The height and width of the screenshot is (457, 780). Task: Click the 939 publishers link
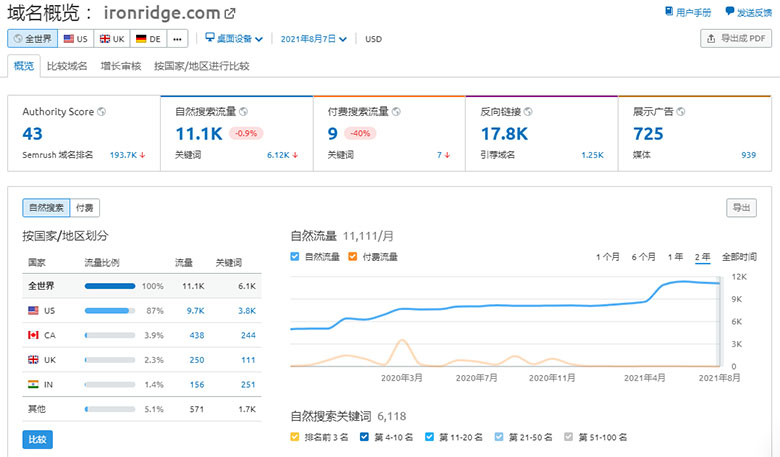click(748, 155)
